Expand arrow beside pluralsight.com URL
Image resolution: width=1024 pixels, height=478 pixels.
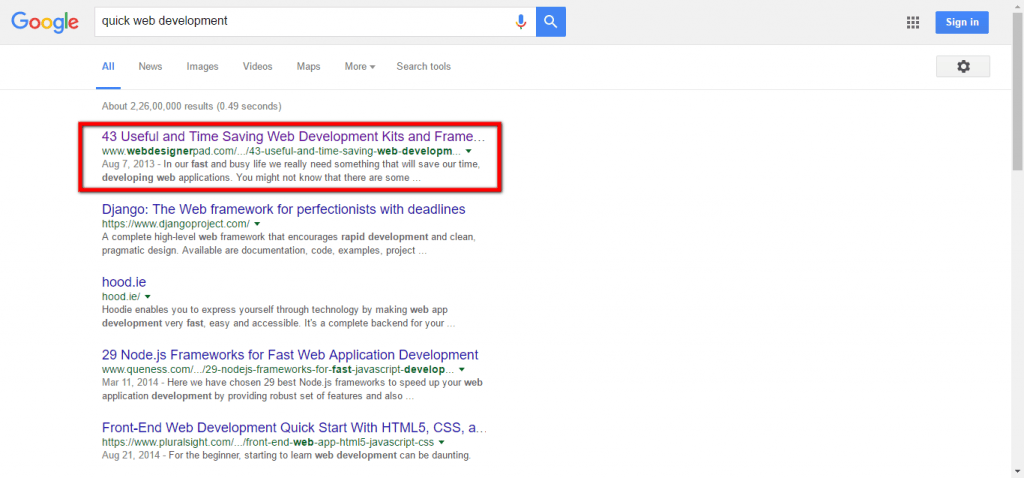tap(442, 443)
